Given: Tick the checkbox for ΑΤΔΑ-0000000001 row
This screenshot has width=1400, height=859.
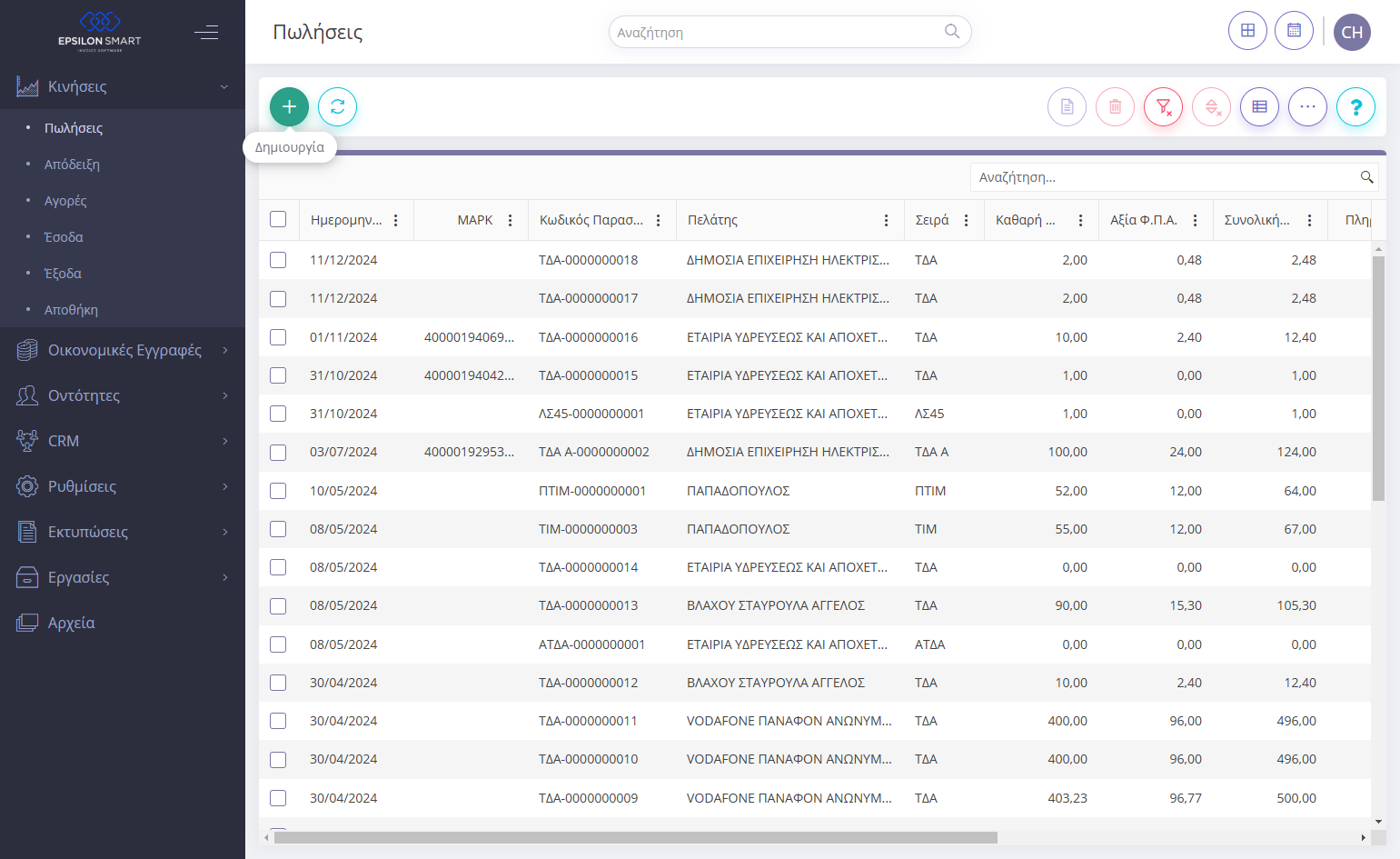Looking at the screenshot, I should point(278,644).
